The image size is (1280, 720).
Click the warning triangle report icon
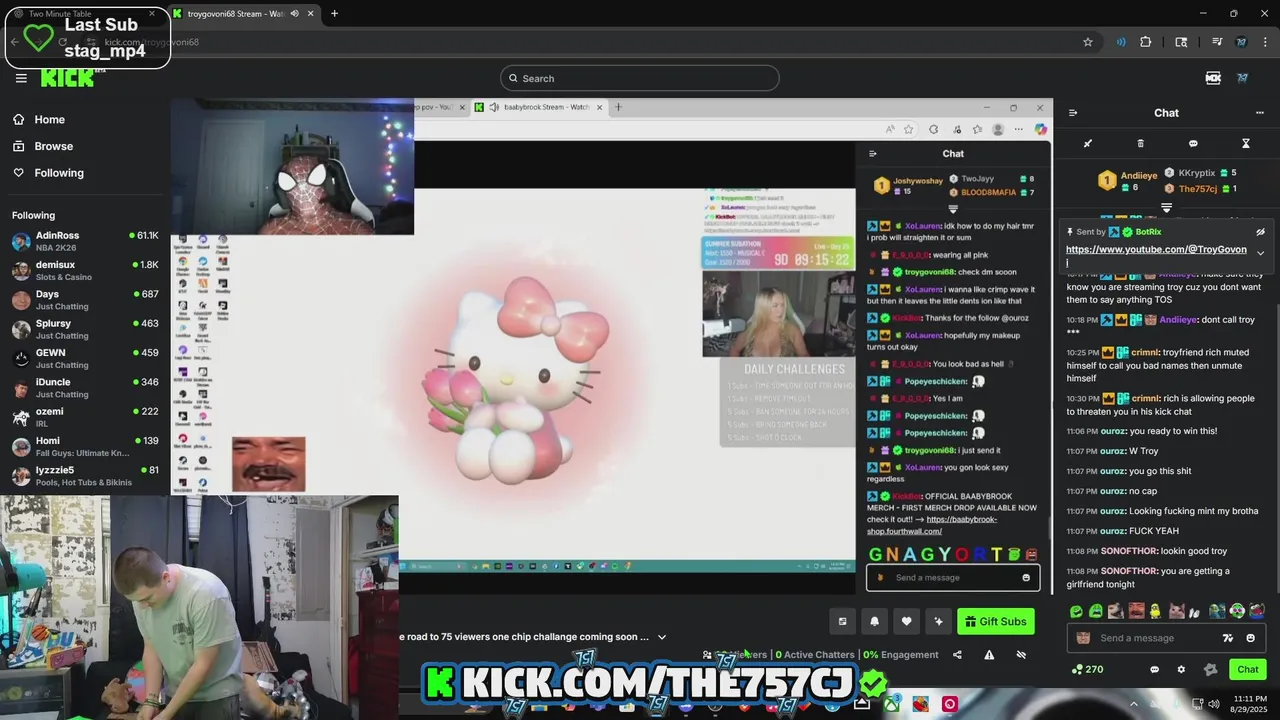tap(989, 655)
